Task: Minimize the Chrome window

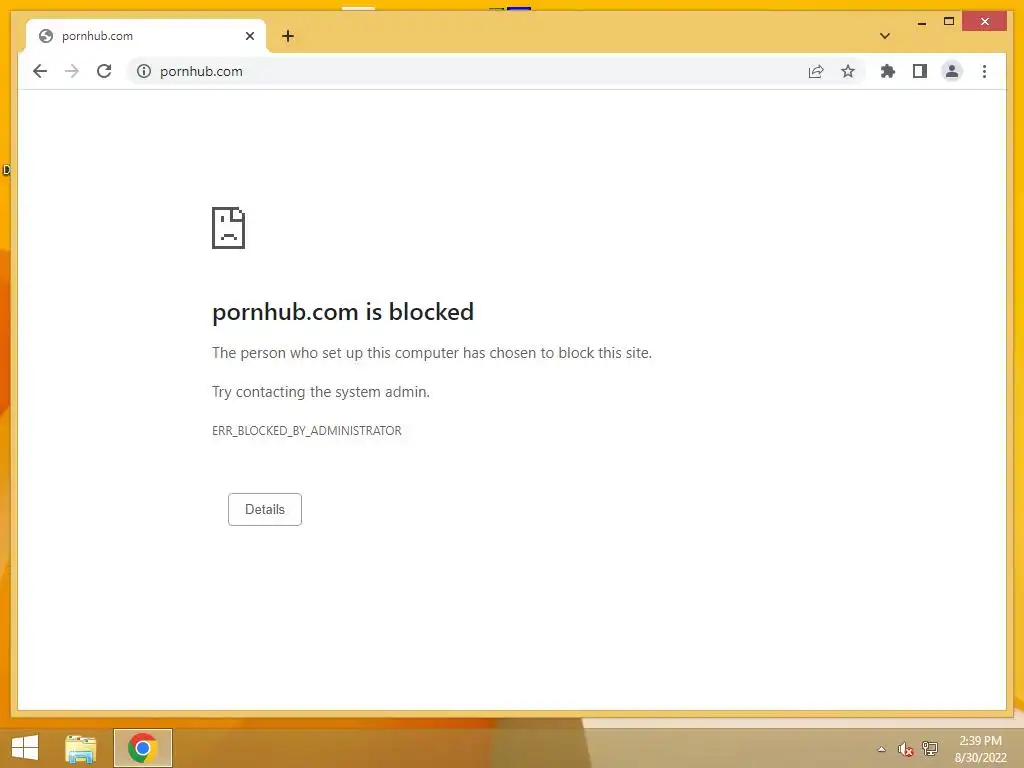Action: click(x=921, y=22)
